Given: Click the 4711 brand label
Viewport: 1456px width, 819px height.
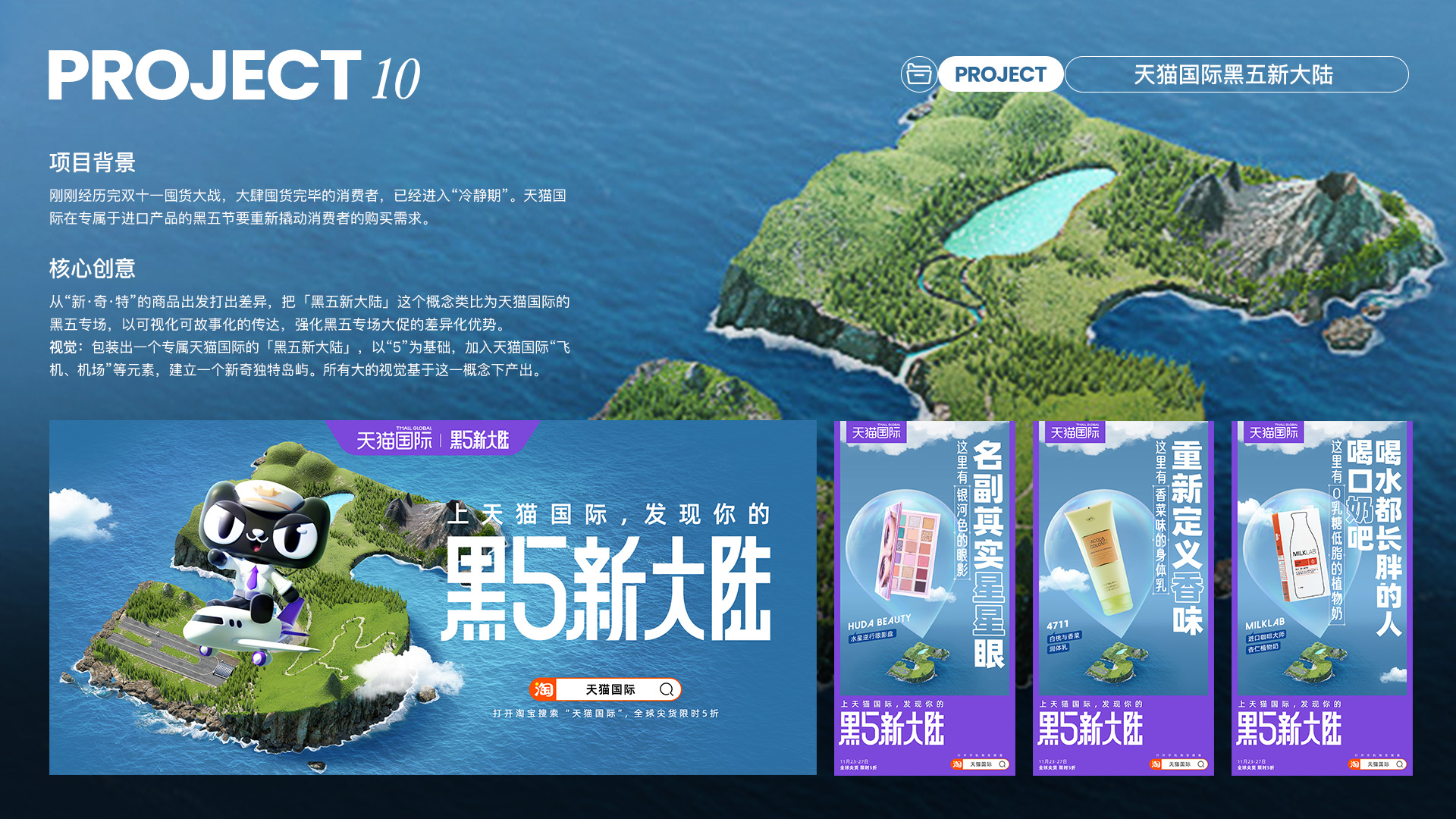Looking at the screenshot, I should click(x=1058, y=625).
